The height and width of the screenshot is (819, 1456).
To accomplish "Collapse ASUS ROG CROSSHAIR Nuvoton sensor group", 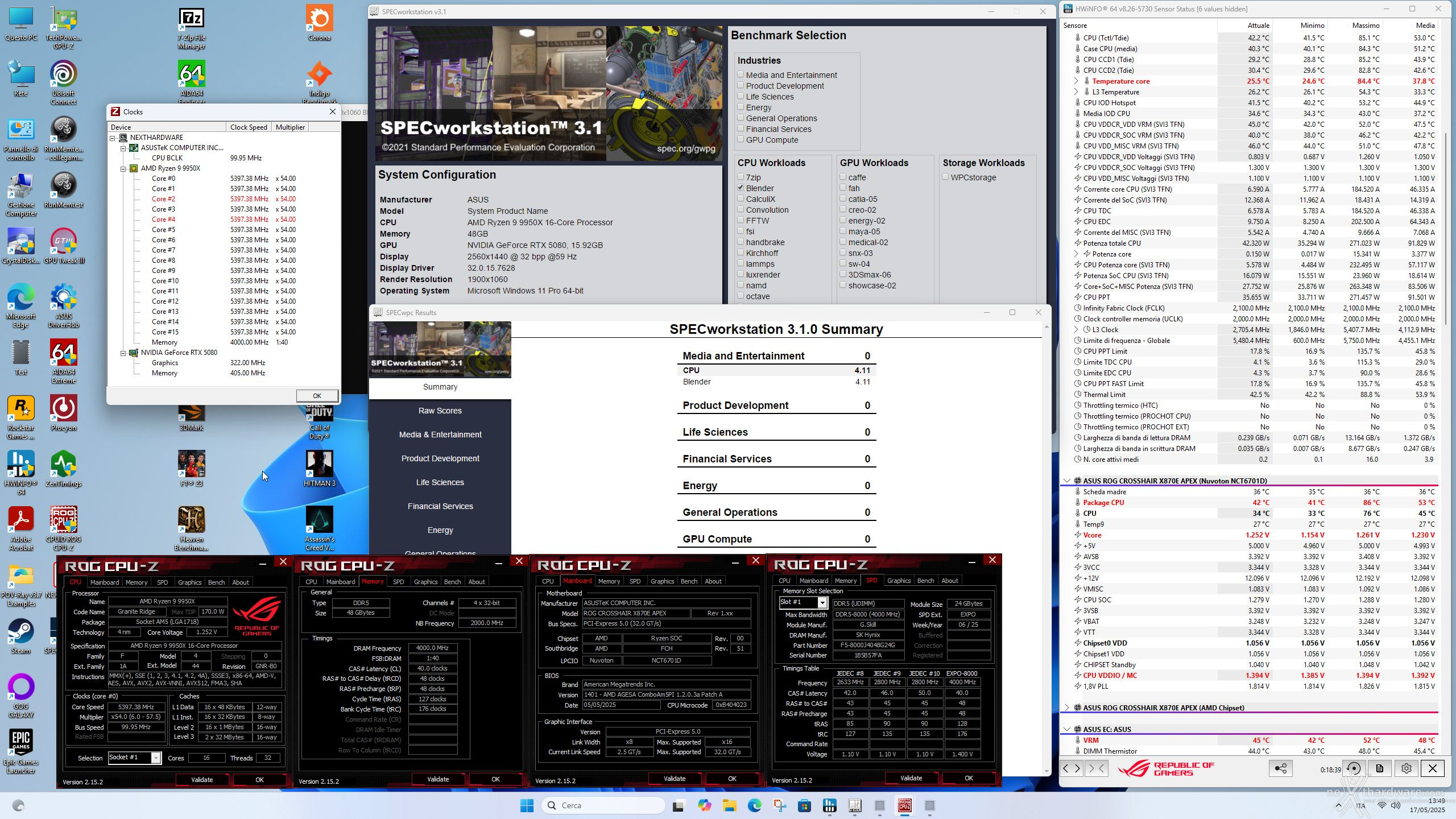I will pyautogui.click(x=1066, y=481).
